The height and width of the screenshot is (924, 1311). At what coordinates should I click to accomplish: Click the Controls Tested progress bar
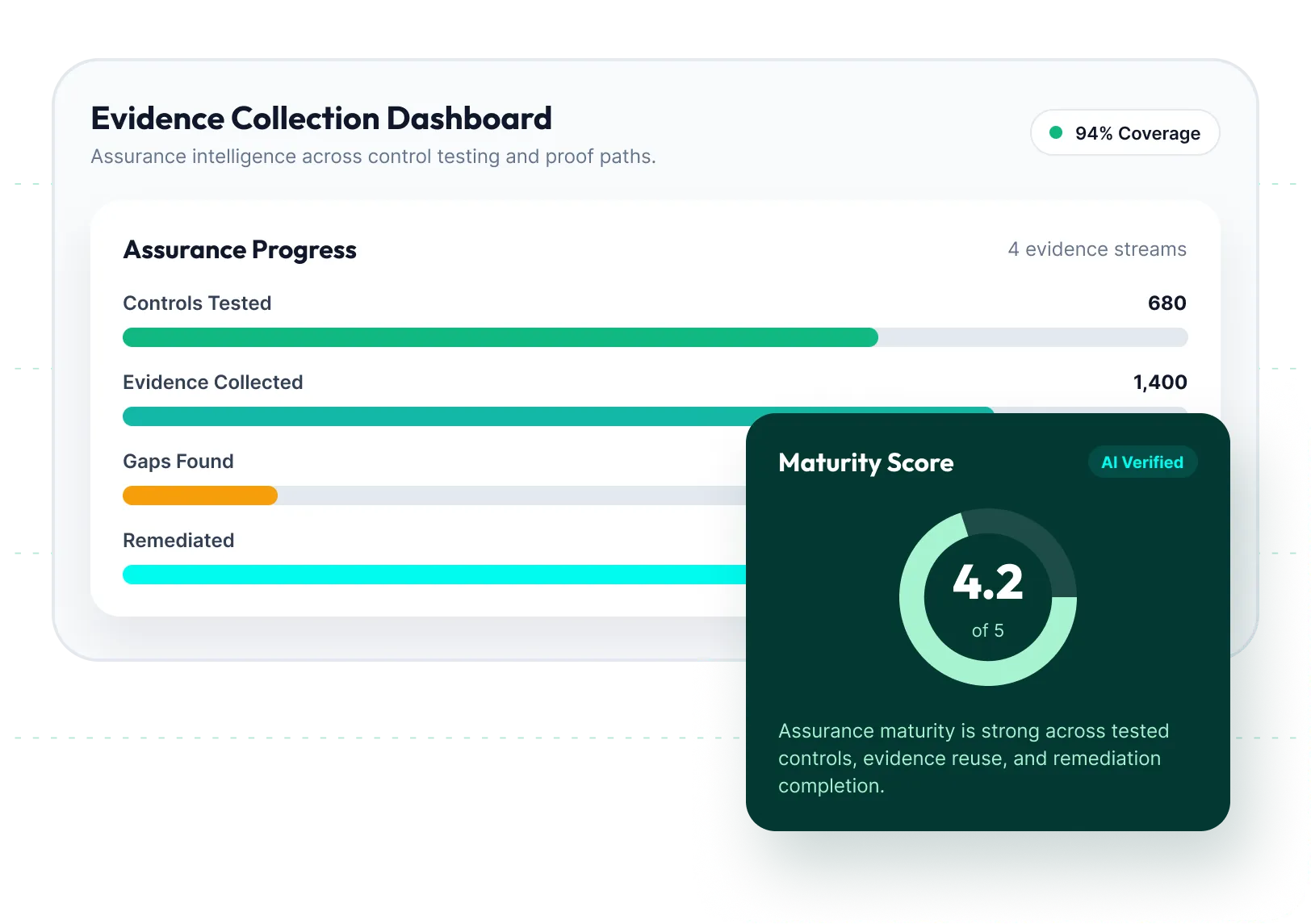pos(655,337)
